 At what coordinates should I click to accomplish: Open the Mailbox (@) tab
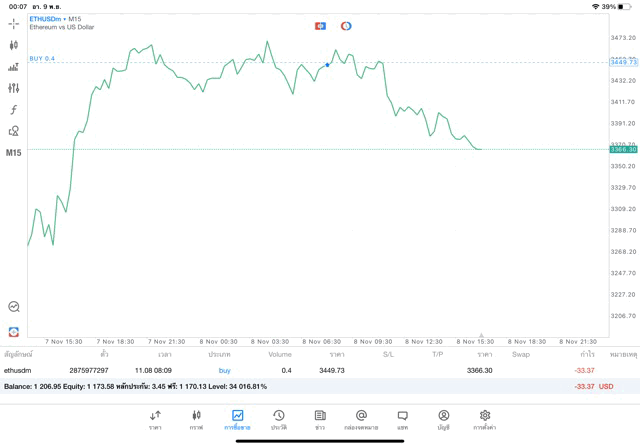361,419
